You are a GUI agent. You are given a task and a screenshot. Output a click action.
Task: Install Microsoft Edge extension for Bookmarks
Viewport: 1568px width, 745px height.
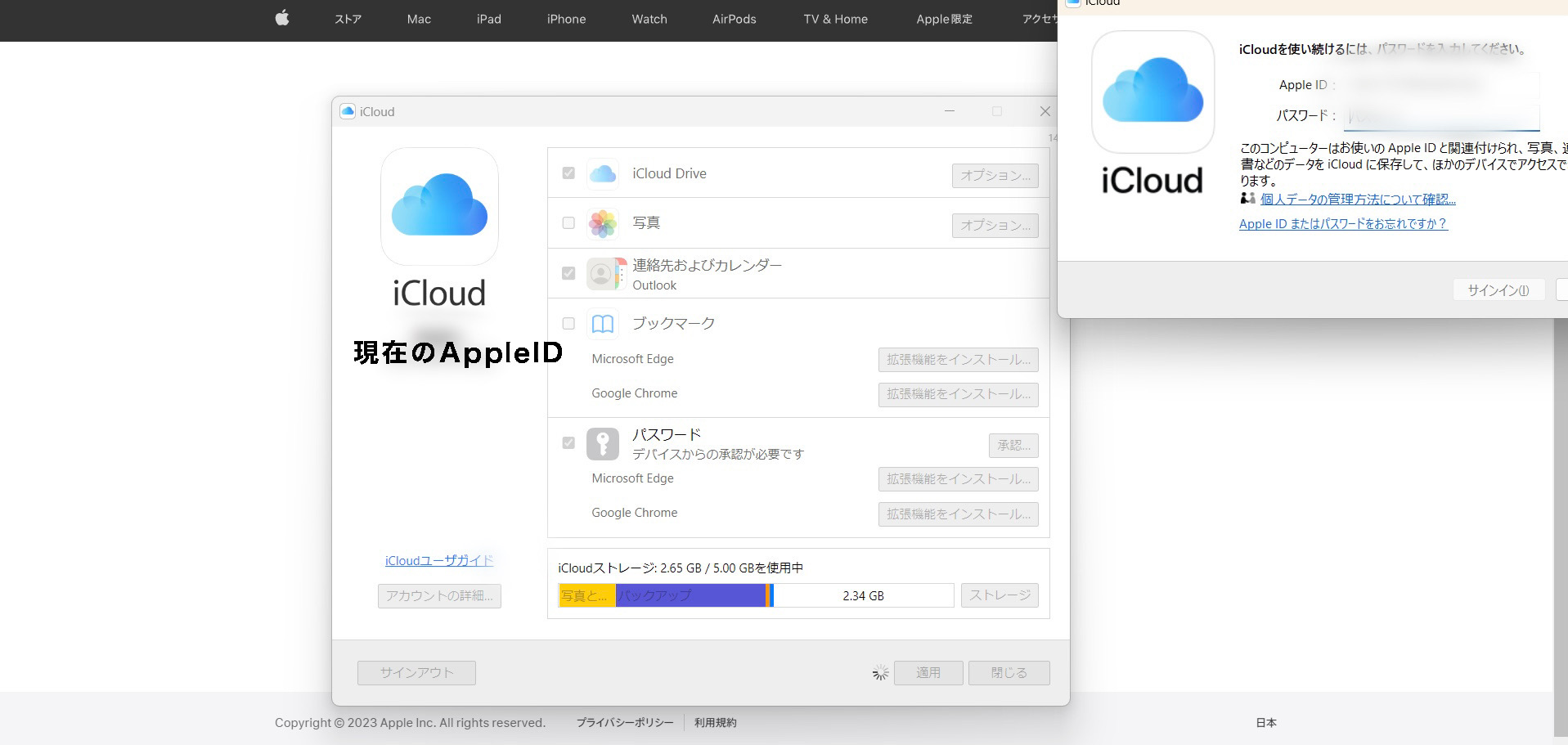(x=958, y=360)
